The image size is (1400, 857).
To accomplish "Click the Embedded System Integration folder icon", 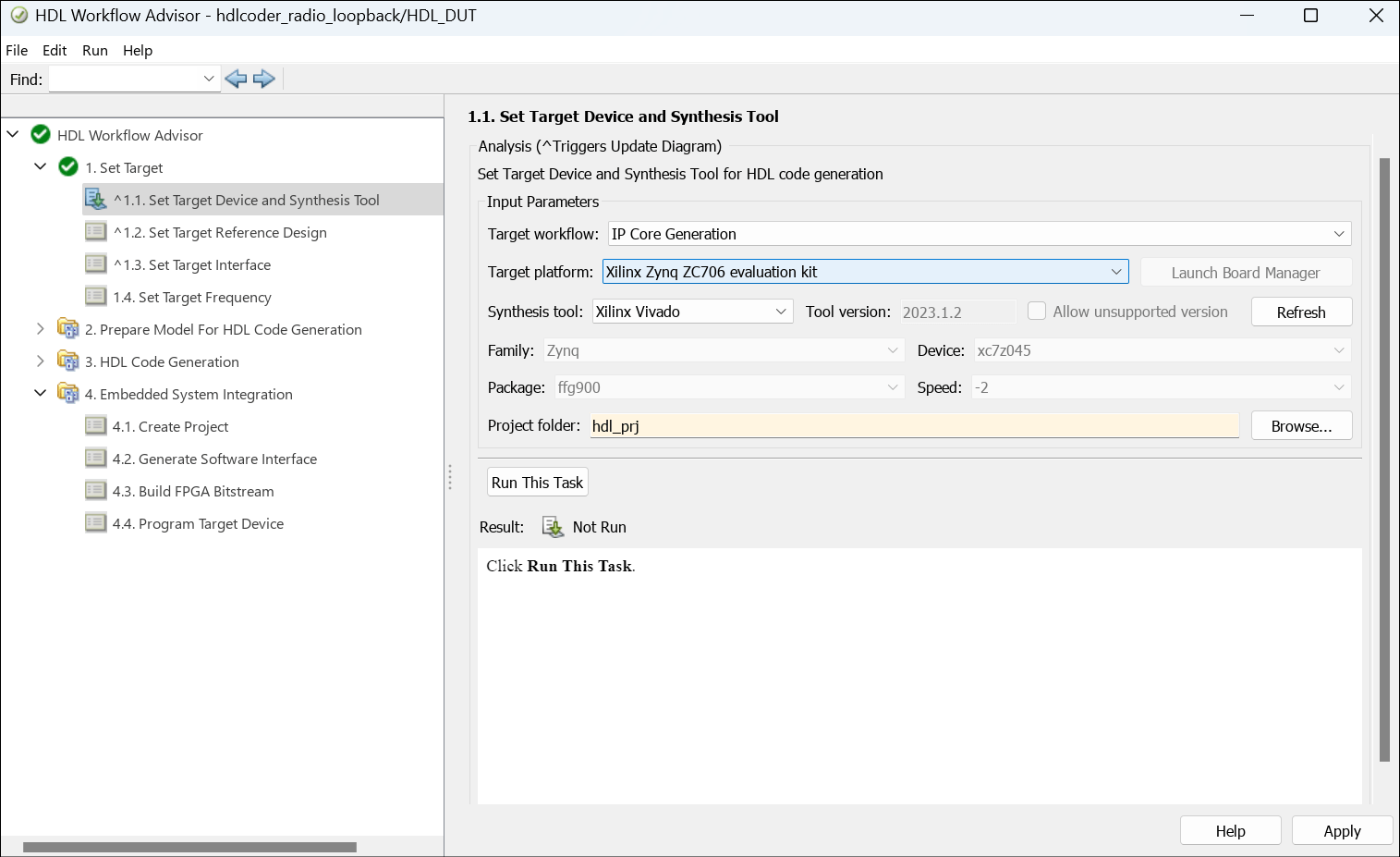I will pos(68,393).
